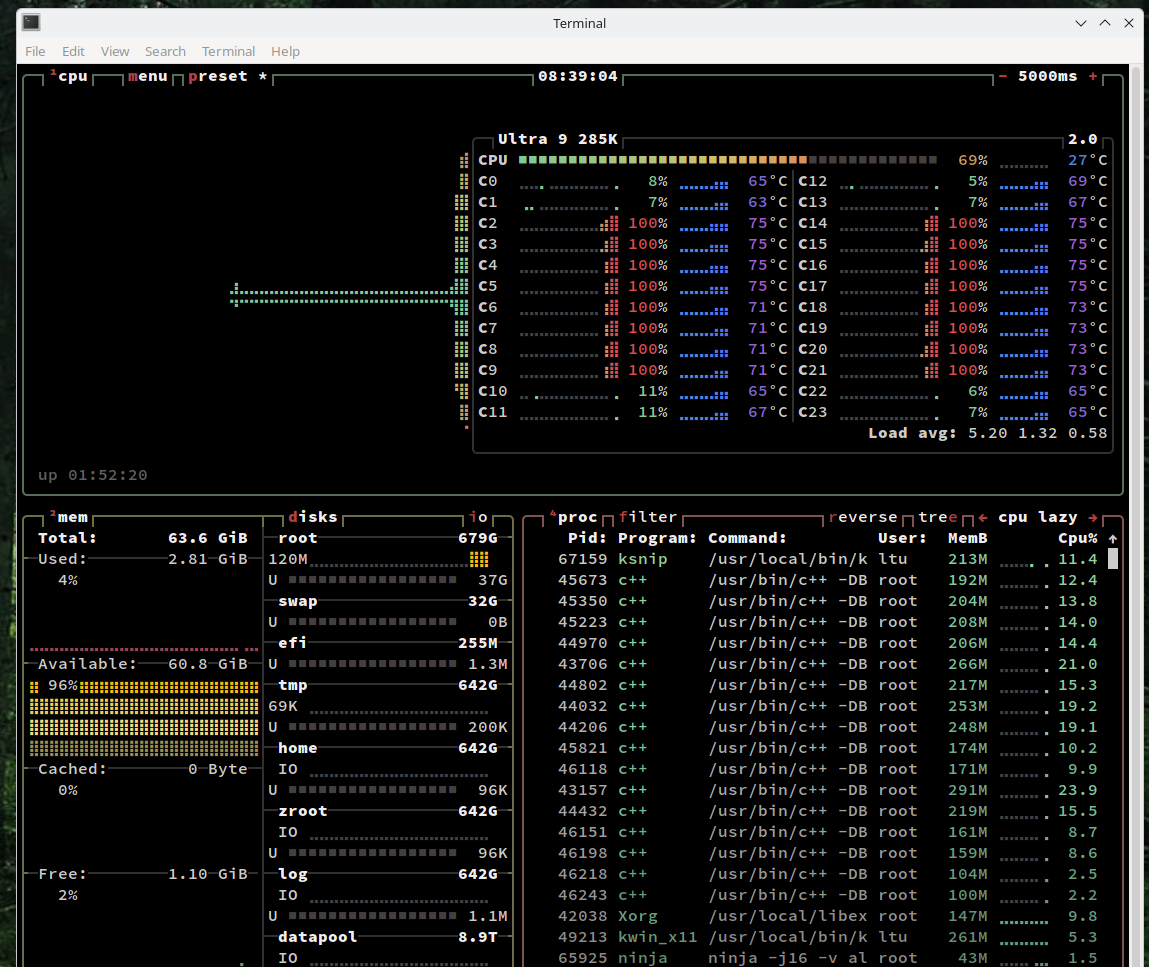Click the 'home' disk entry

298,749
